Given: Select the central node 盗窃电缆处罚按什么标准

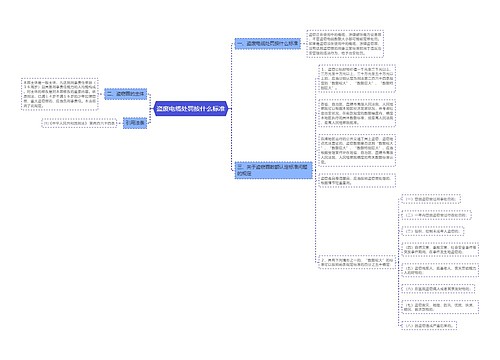Looking at the screenshot, I should (191, 109).
